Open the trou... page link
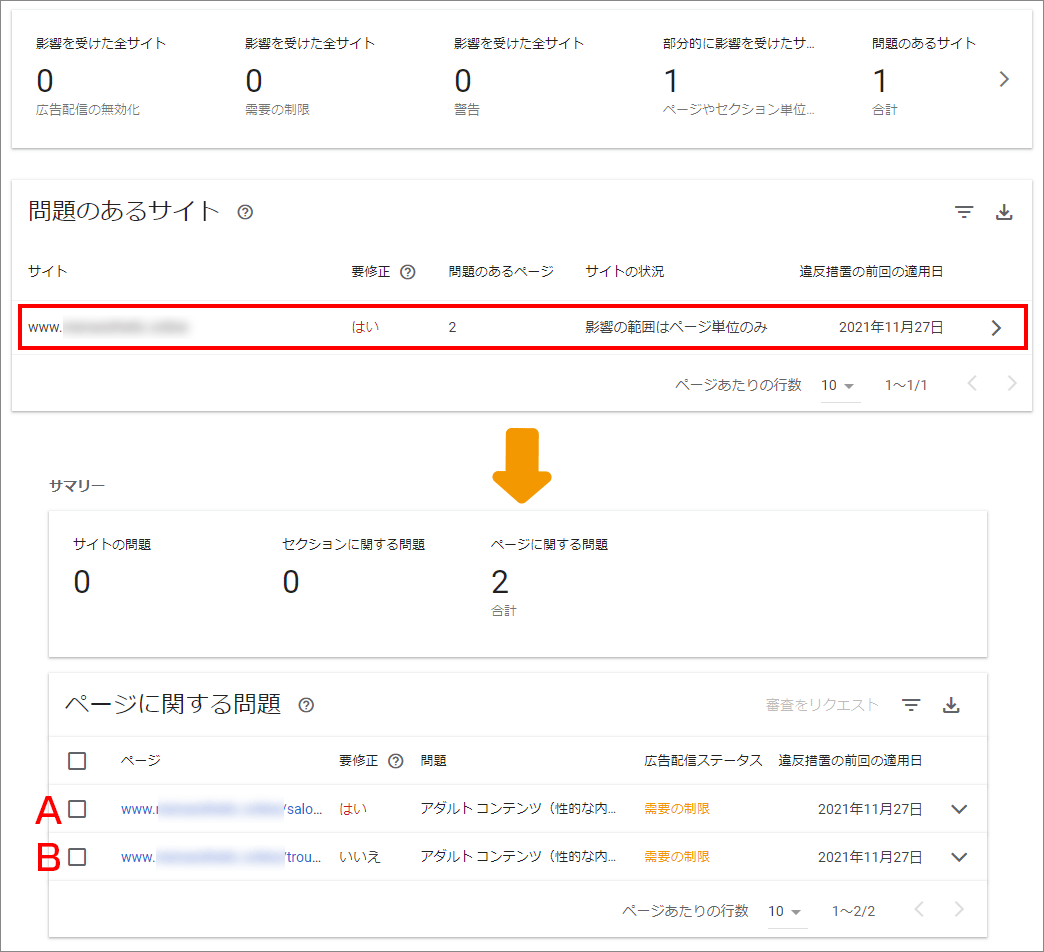Image resolution: width=1044 pixels, height=952 pixels. coord(220,857)
